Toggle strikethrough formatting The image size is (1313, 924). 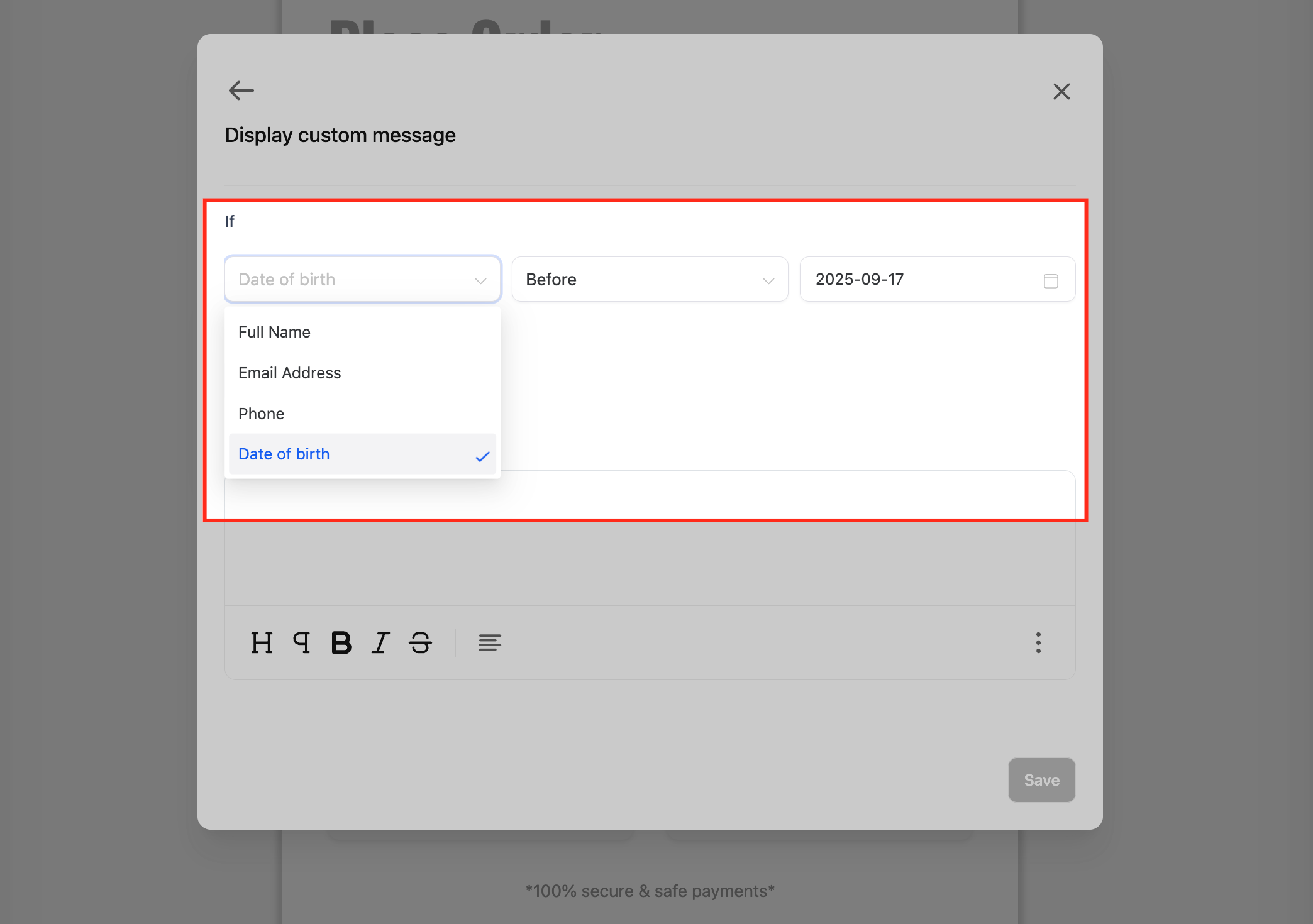pyautogui.click(x=420, y=642)
